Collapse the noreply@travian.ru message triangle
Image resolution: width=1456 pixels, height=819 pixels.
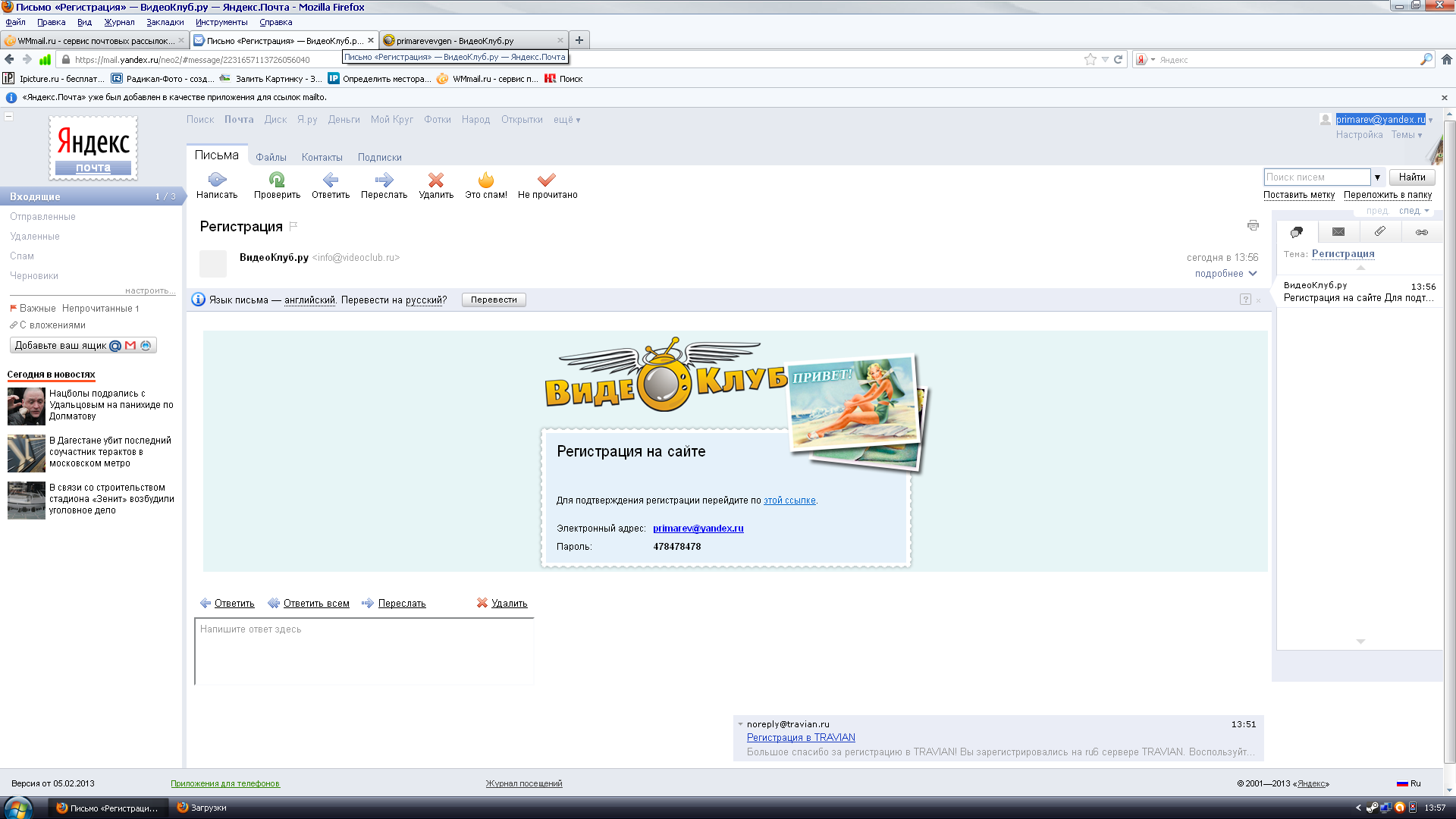pos(740,724)
